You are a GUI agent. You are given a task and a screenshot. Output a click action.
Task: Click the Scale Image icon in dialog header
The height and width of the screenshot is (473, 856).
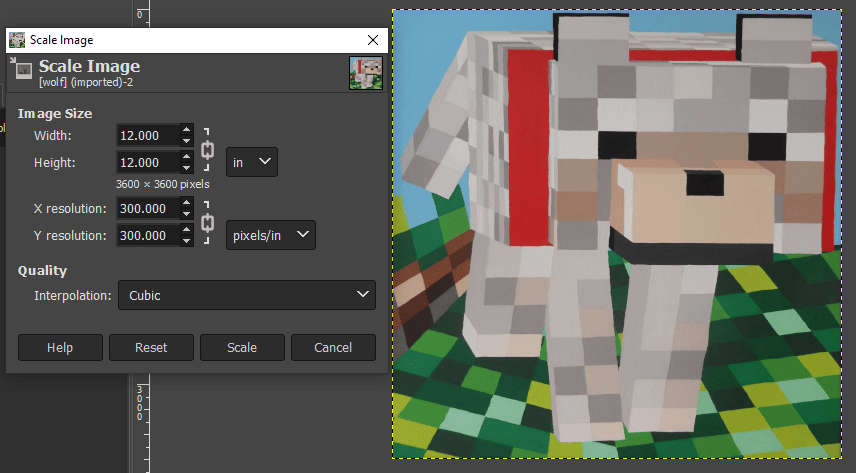click(x=22, y=69)
